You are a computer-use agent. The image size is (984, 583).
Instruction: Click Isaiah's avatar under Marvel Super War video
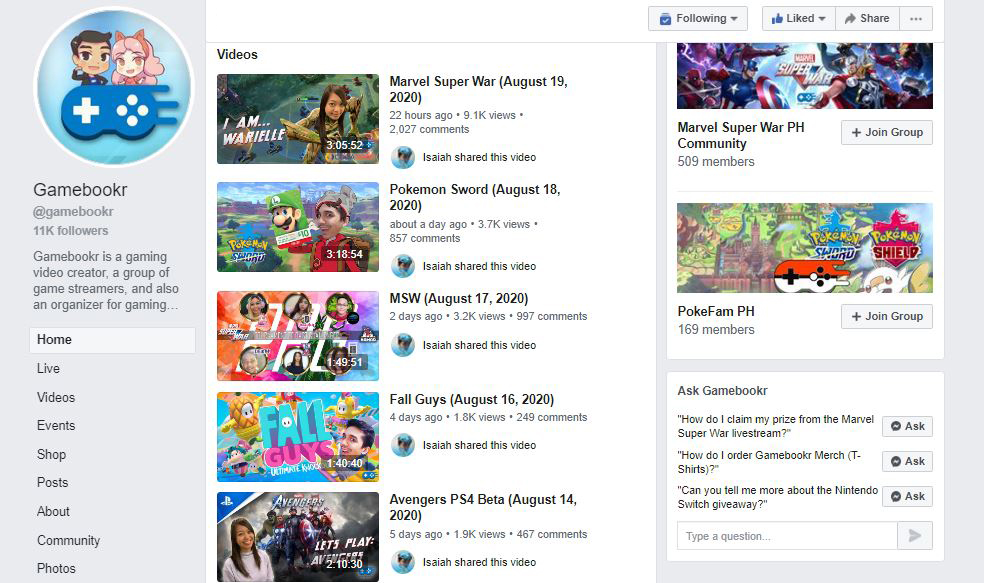(x=403, y=158)
